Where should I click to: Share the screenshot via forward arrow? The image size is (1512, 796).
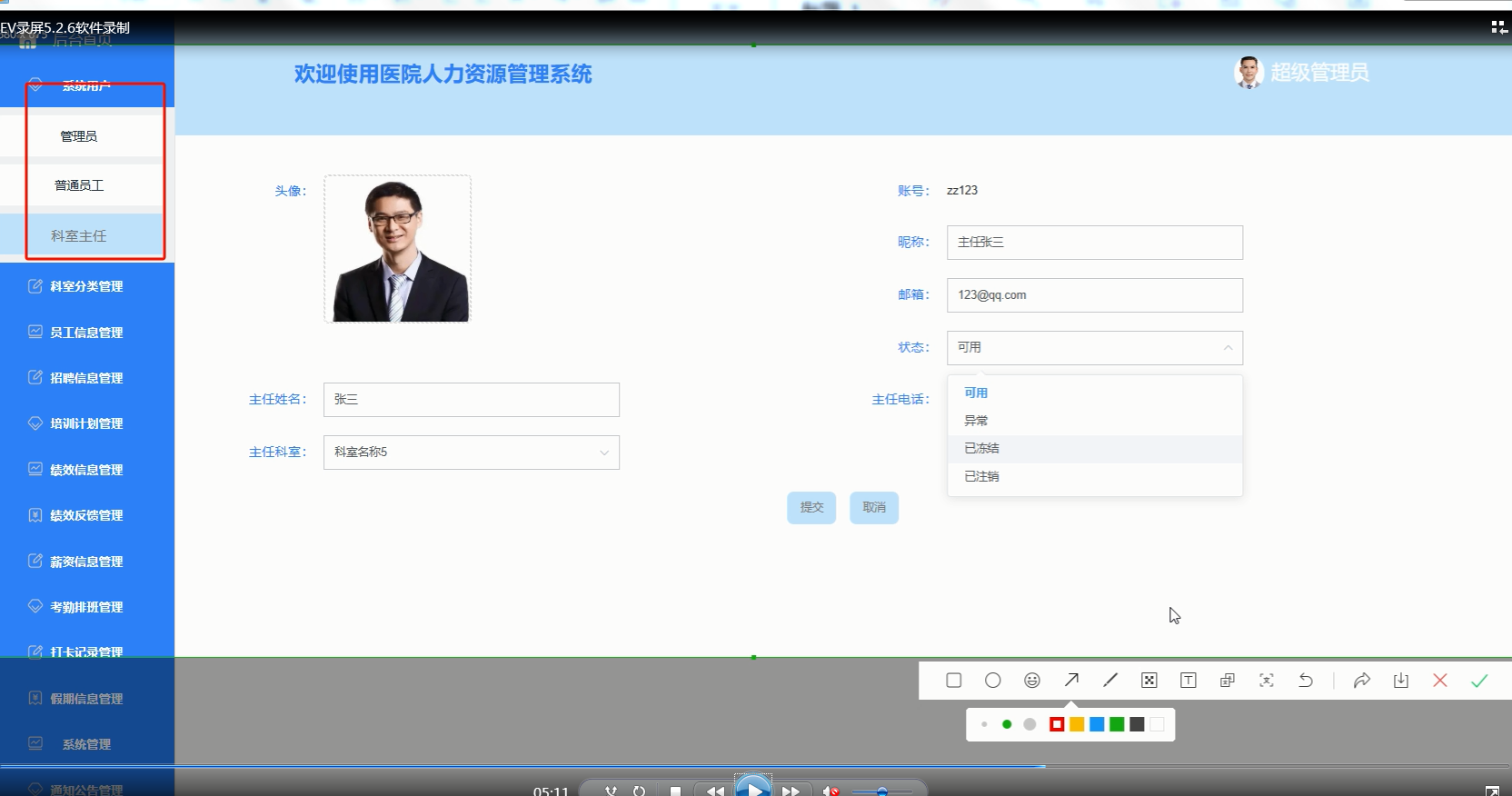(x=1361, y=681)
